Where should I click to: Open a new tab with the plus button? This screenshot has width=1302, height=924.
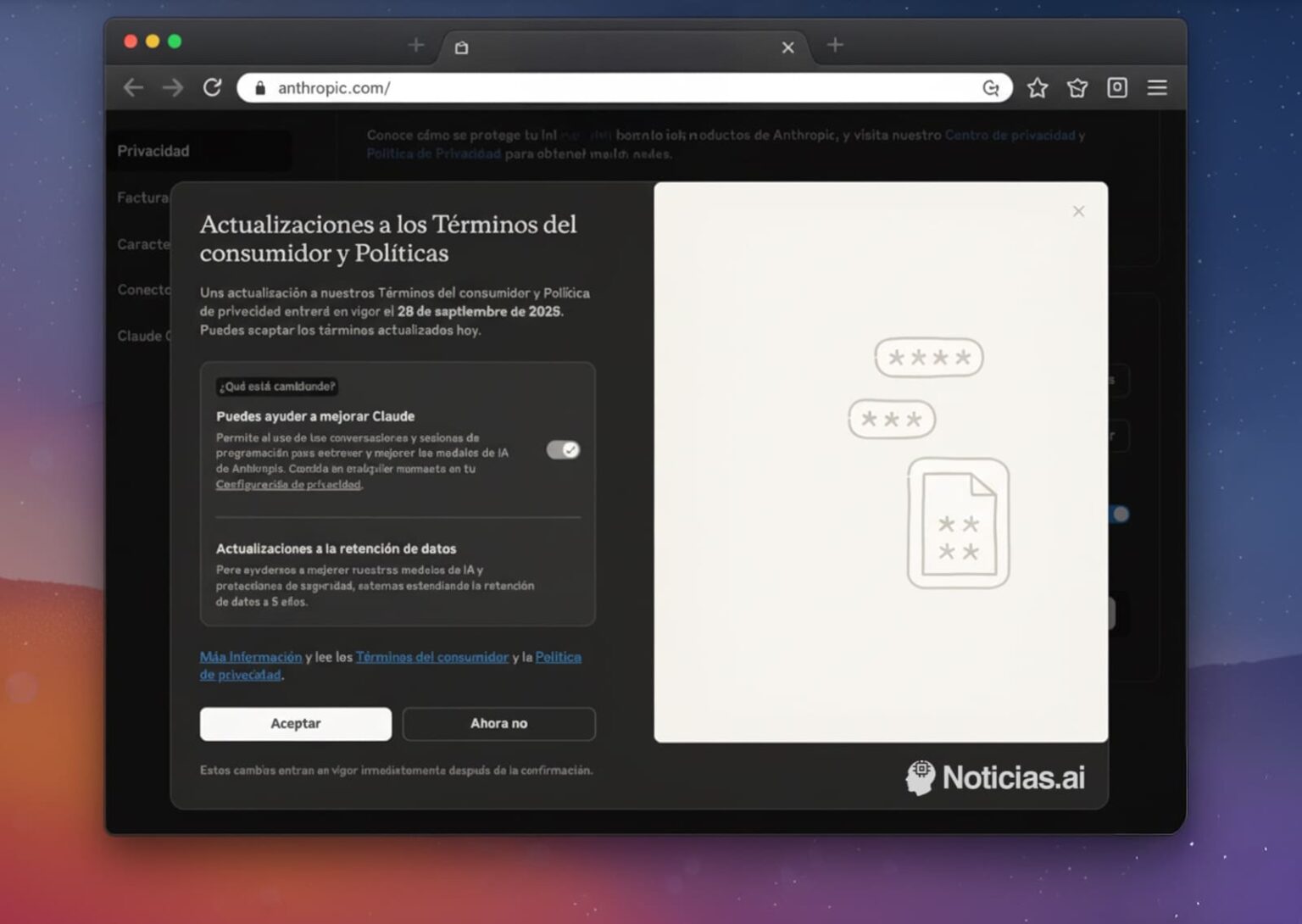(x=835, y=45)
